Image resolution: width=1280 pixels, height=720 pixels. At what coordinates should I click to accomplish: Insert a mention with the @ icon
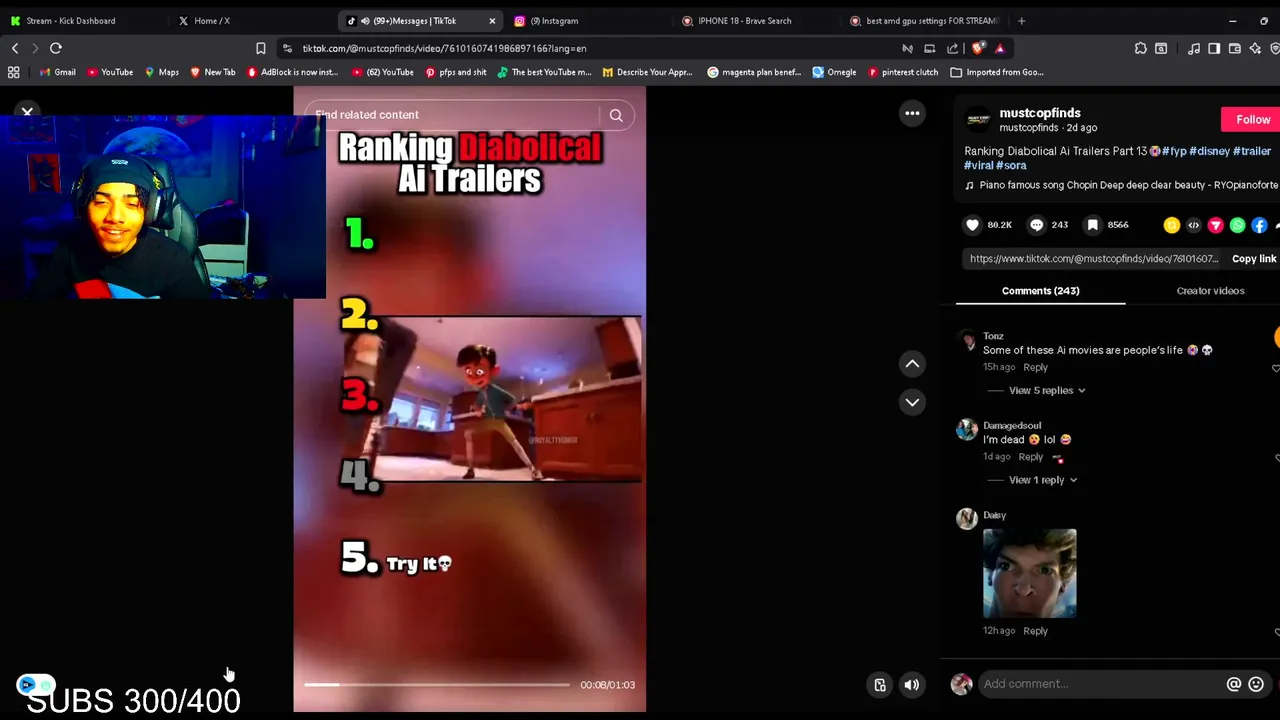coord(1234,684)
